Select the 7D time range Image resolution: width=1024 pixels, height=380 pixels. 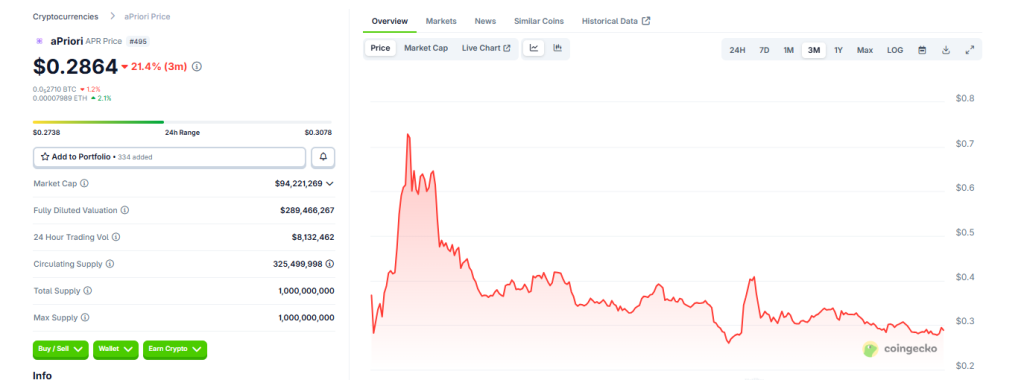[x=764, y=50]
